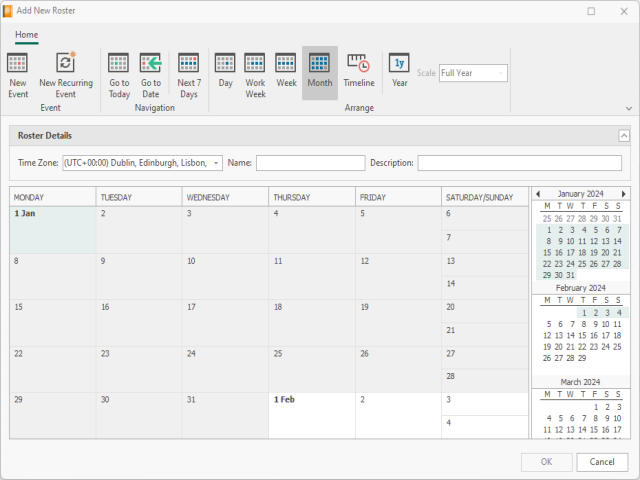This screenshot has width=640, height=480.
Task: Collapse the Roster Details panel
Action: (x=624, y=136)
